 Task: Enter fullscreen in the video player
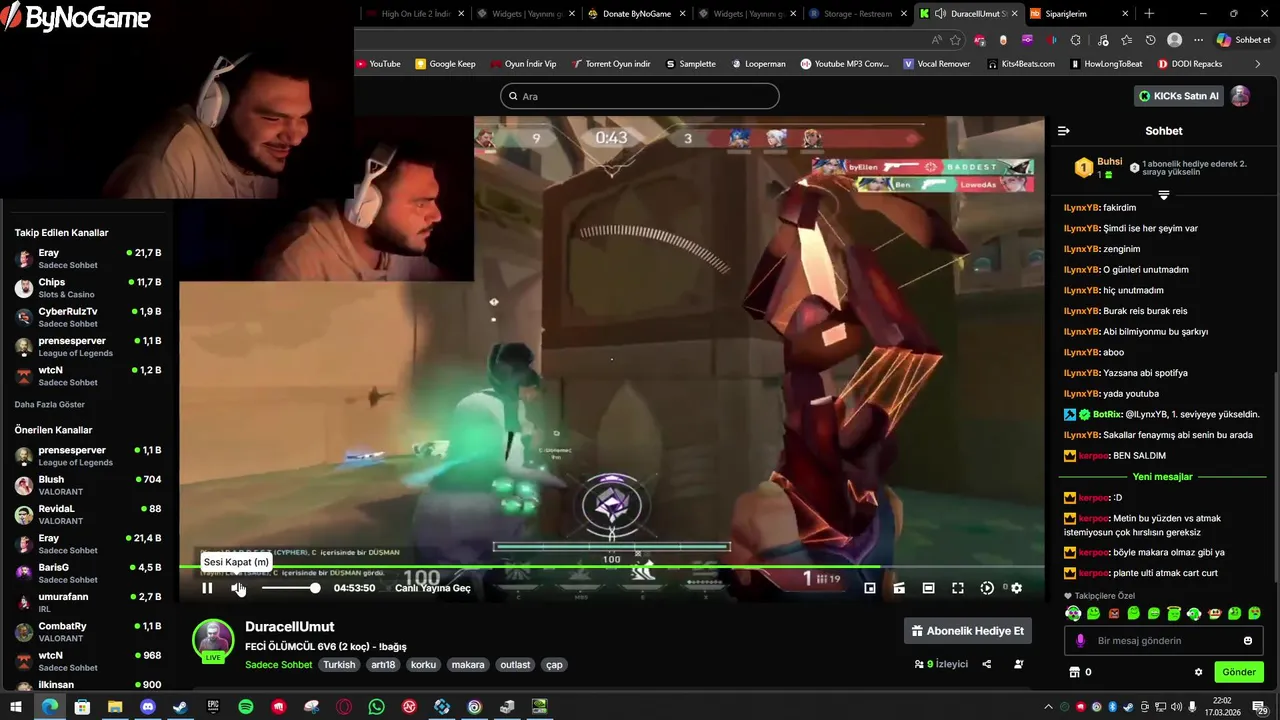958,588
